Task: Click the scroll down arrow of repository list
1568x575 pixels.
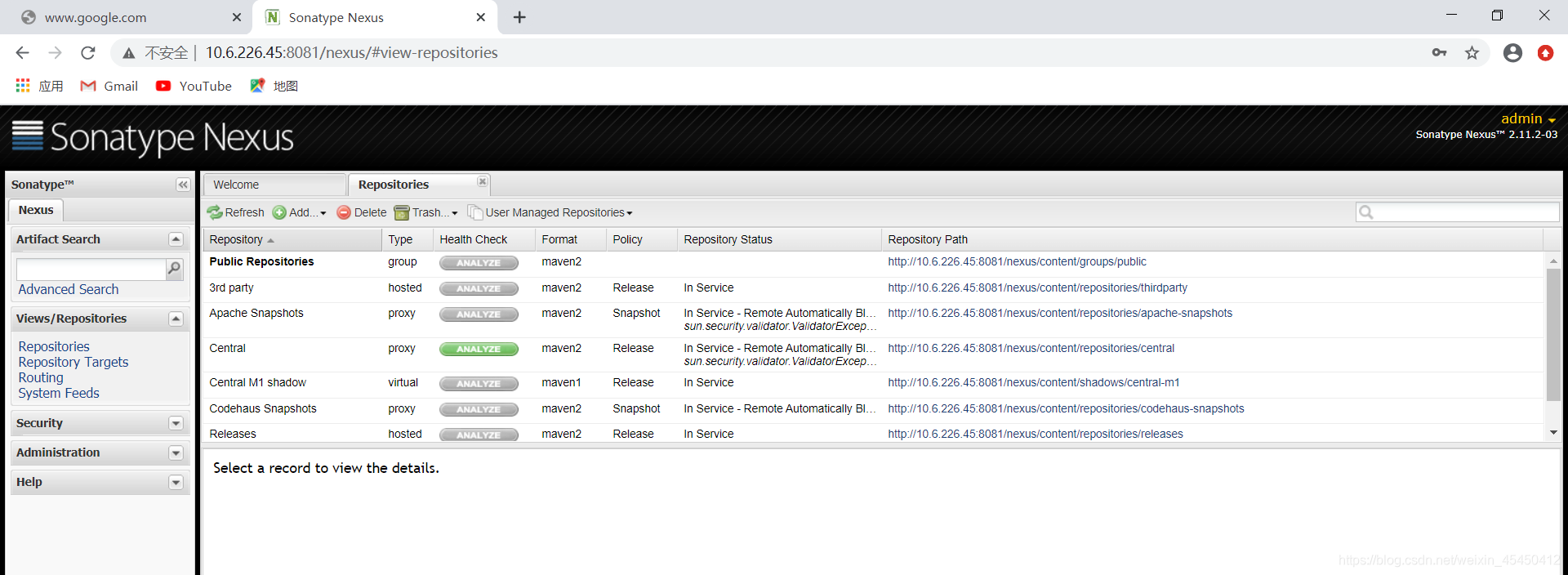Action: 1552,432
